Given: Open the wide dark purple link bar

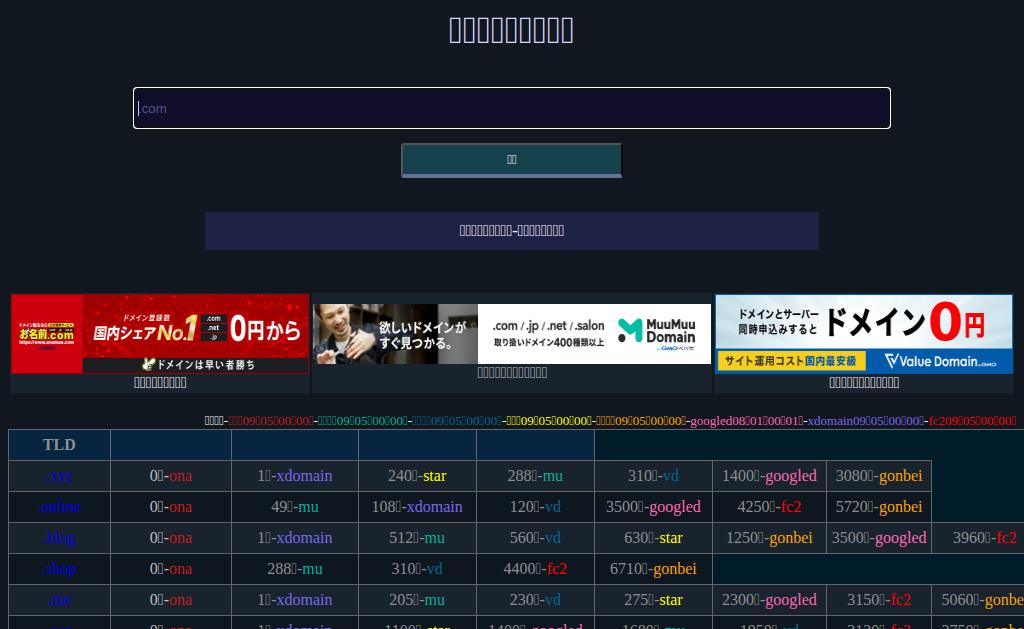Looking at the screenshot, I should point(511,231).
